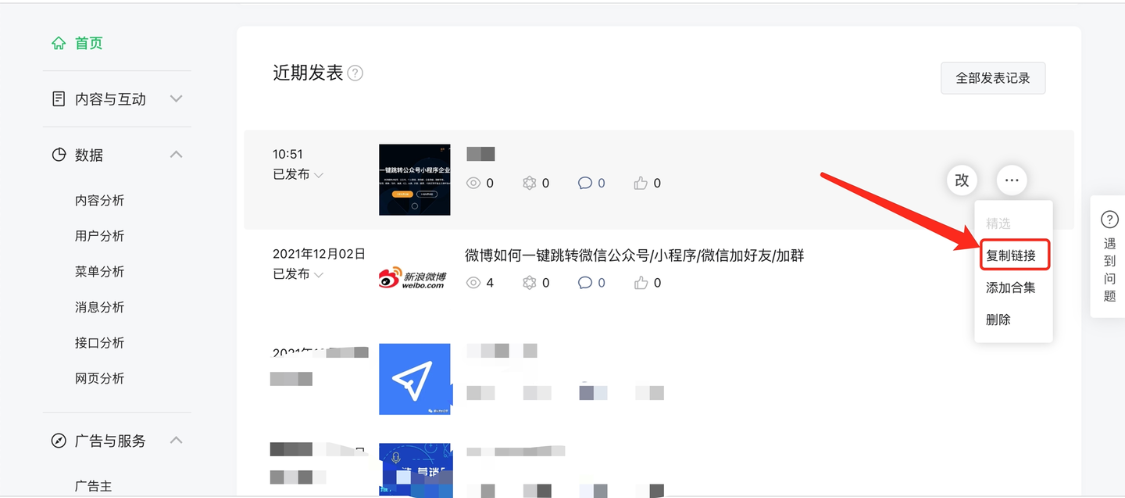Open article 微博如何一键跳转微信公众号 title
The height and width of the screenshot is (498, 1125).
coord(634,255)
